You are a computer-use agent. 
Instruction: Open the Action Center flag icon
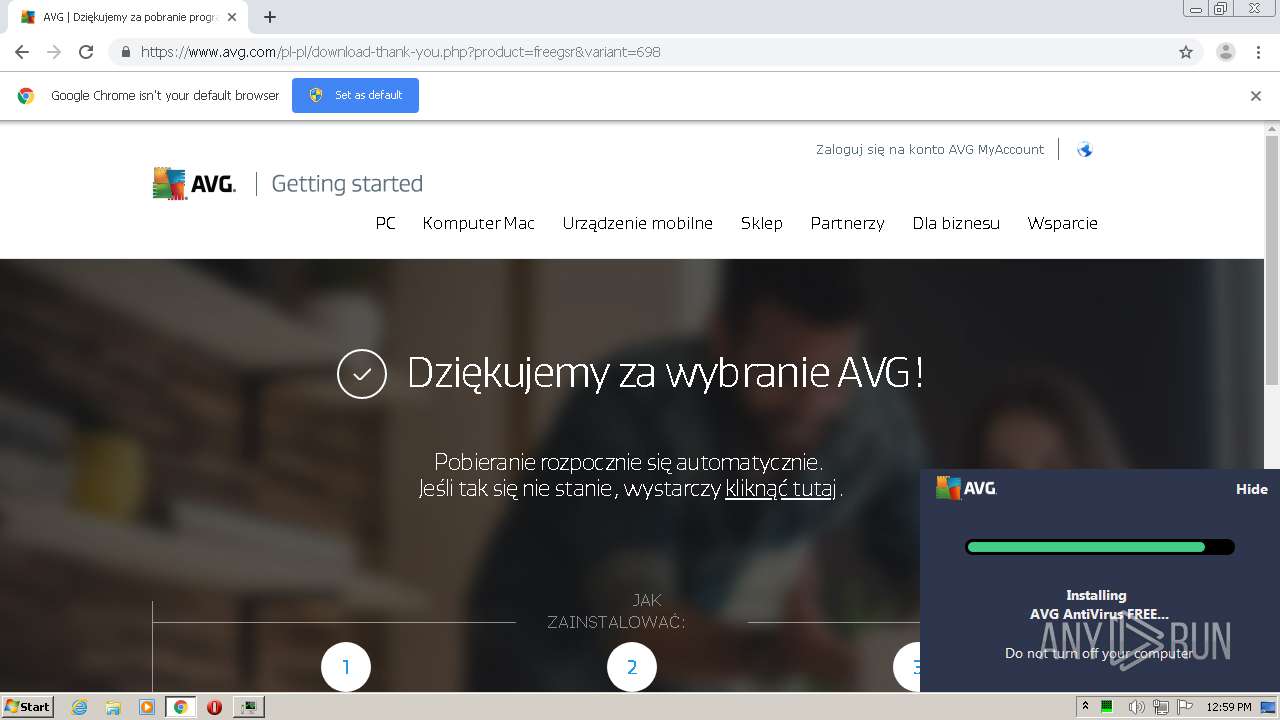1185,707
